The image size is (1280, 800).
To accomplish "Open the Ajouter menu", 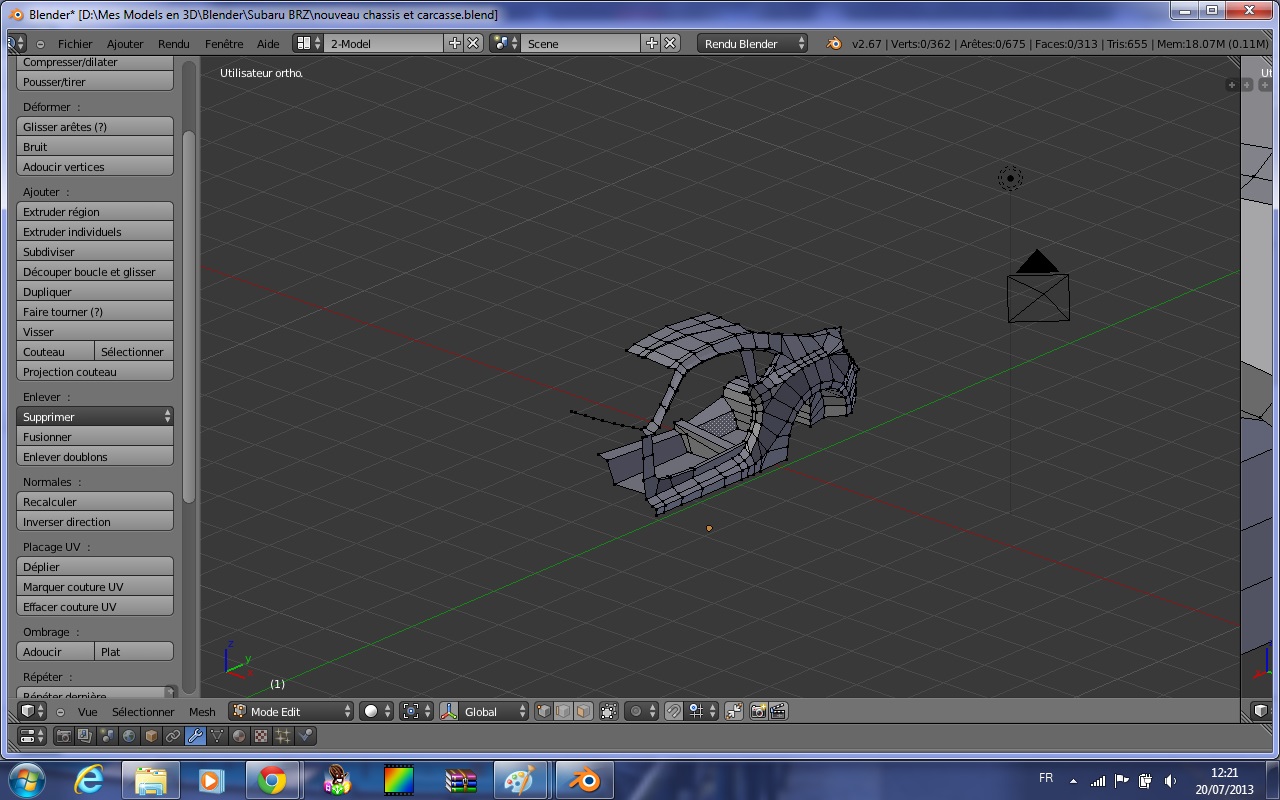I will [x=125, y=44].
